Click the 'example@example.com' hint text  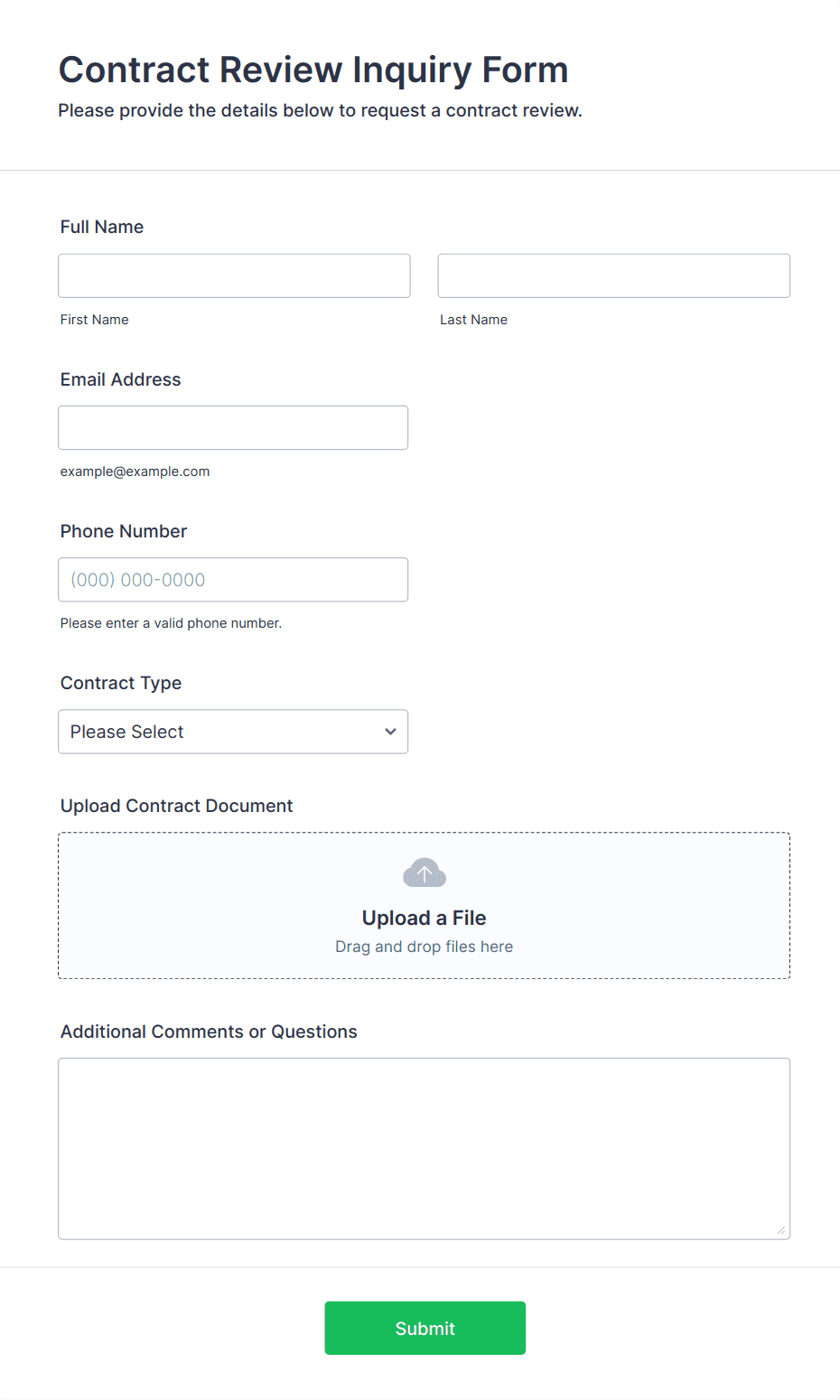click(135, 471)
